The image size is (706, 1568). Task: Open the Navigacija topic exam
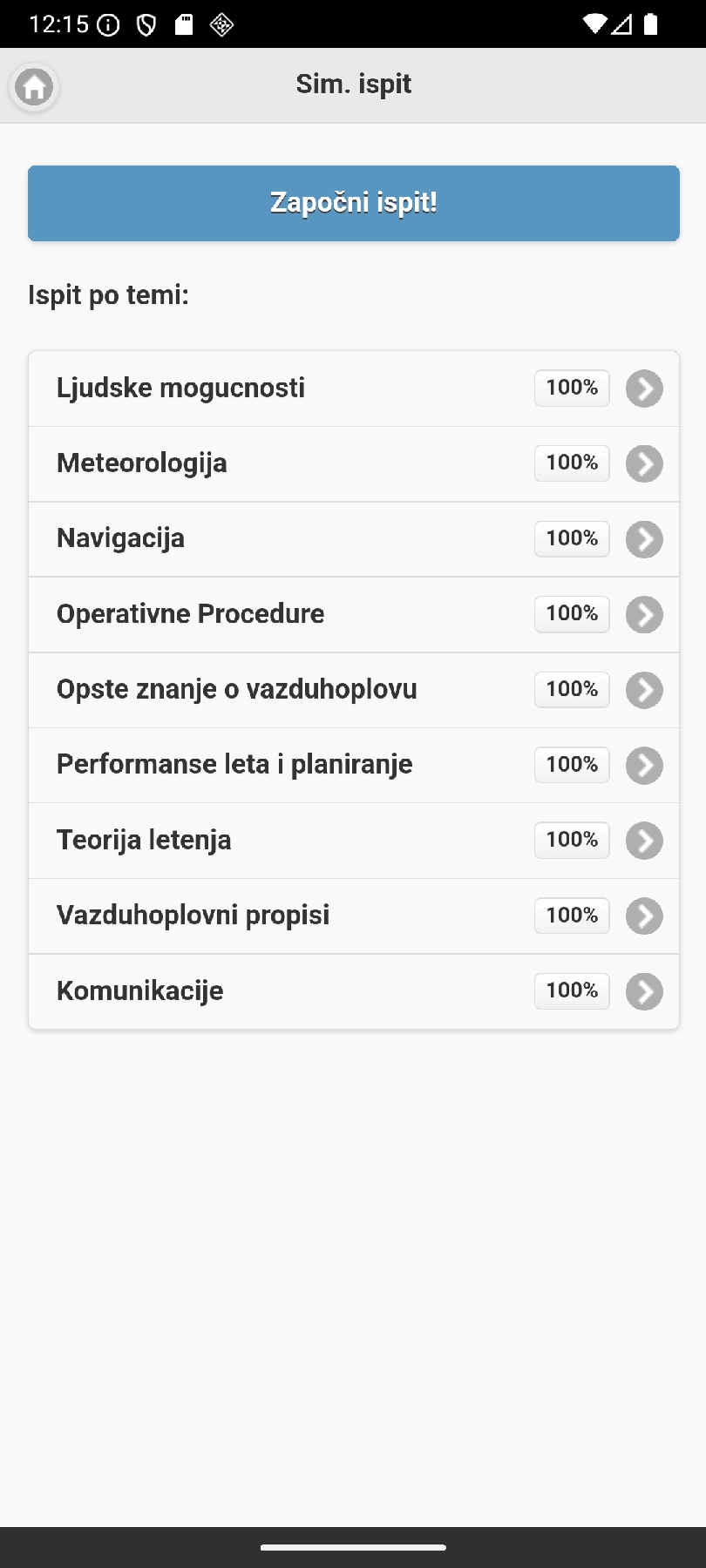click(x=121, y=538)
